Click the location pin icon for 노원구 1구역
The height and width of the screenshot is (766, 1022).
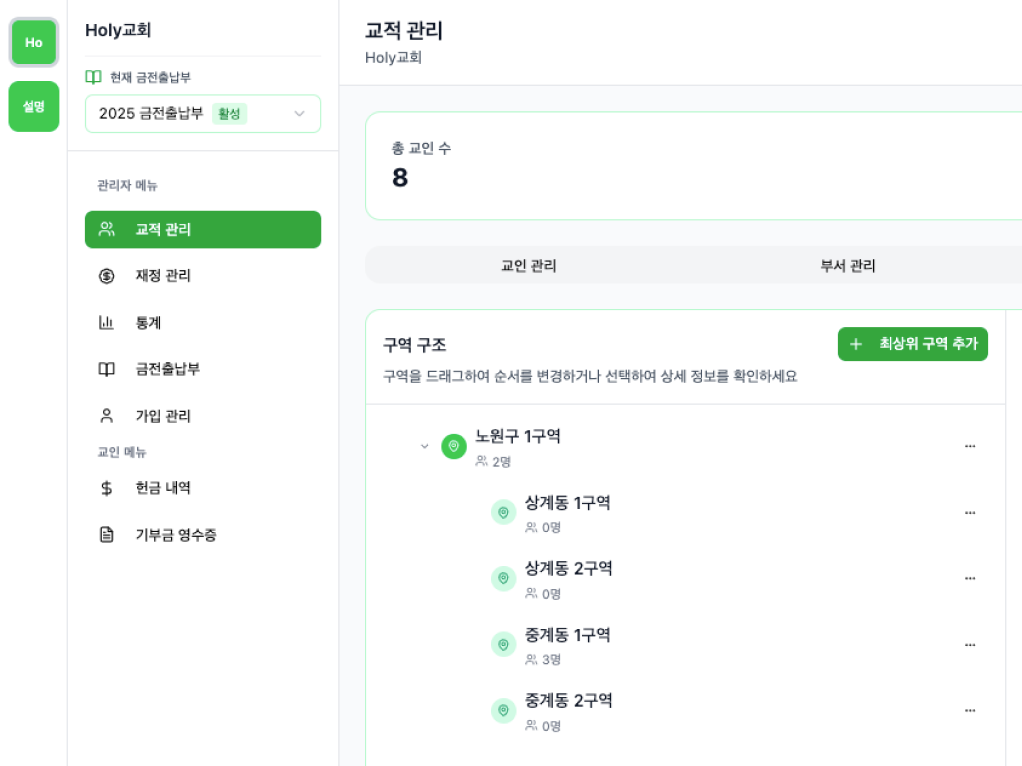[x=454, y=446]
